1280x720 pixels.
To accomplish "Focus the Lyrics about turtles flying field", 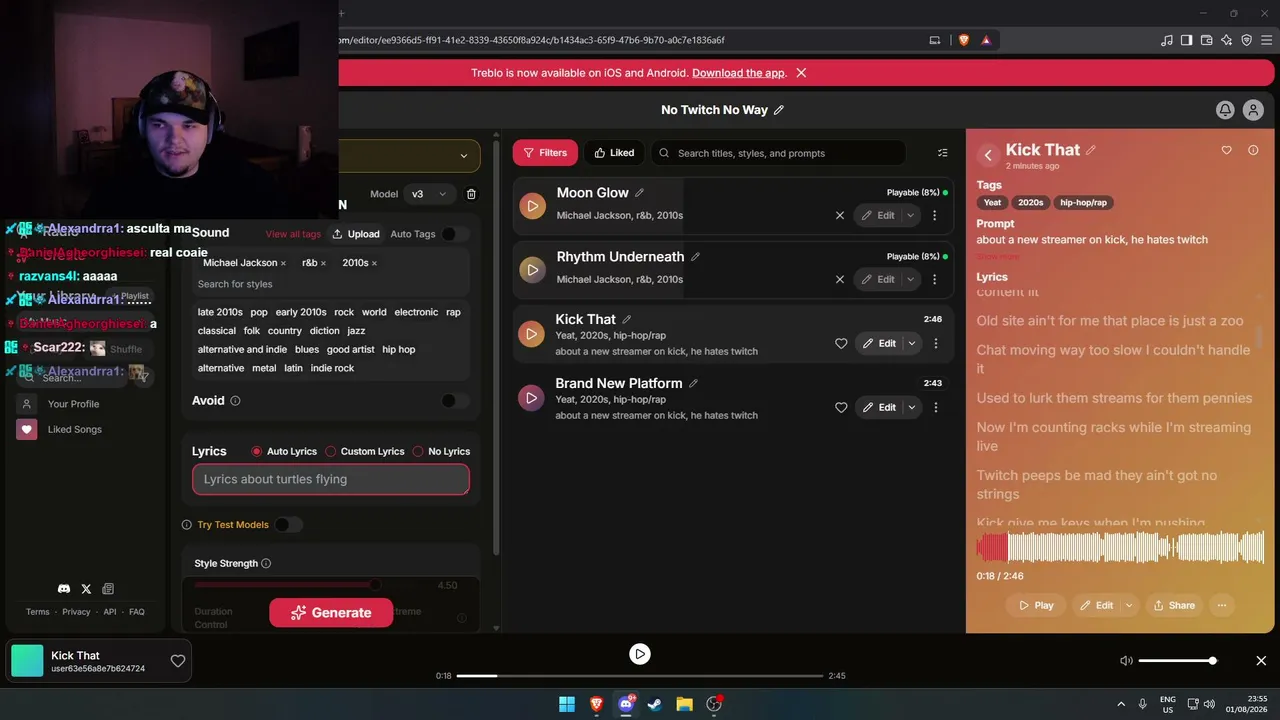I will point(331,479).
